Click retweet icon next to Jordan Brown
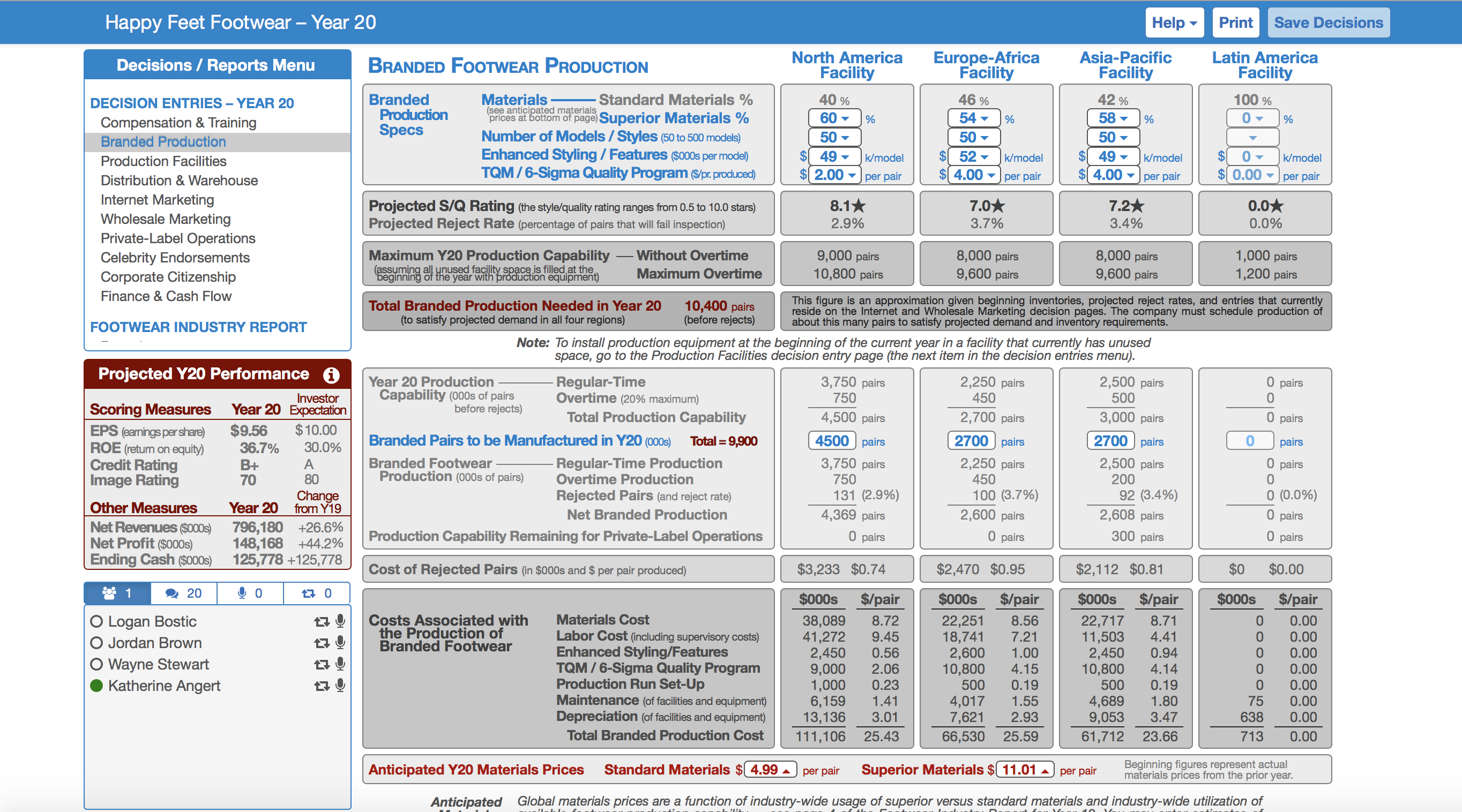The image size is (1462, 812). pos(322,643)
